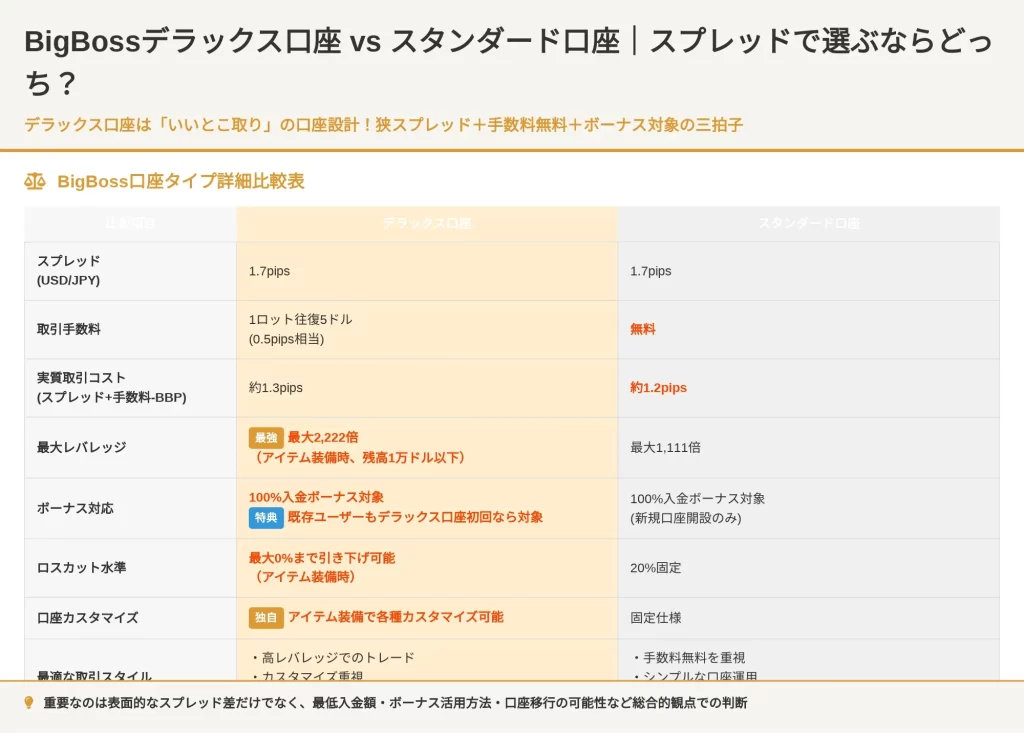
Task: Click the ・手数料無料を重視 bullet
Action: [688, 658]
